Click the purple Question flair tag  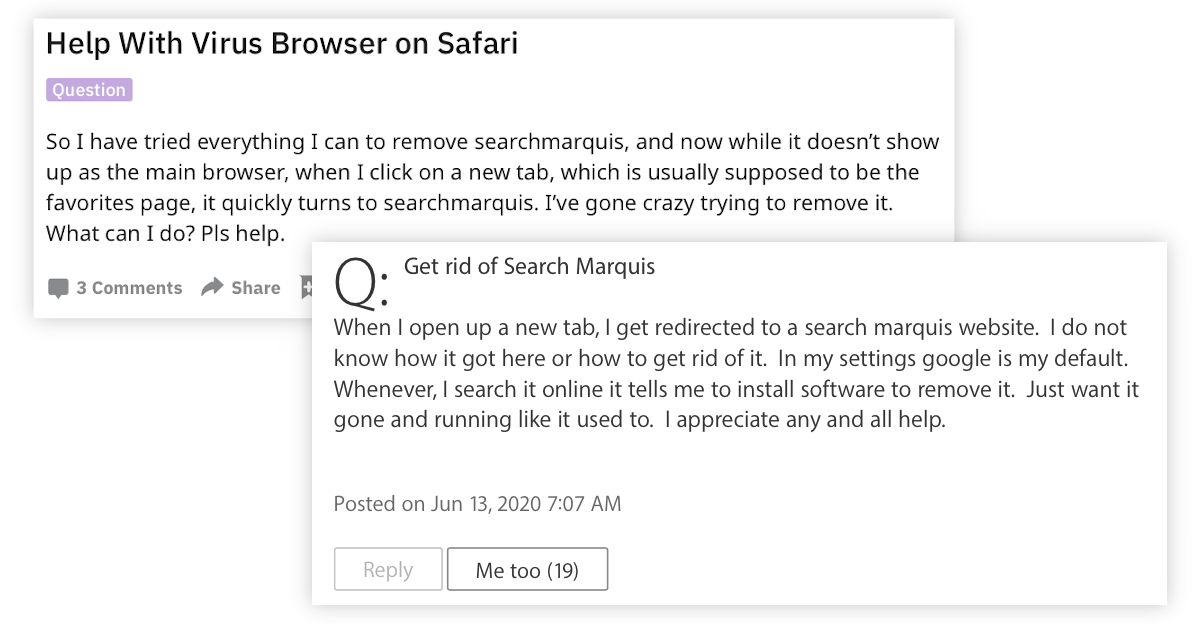89,90
